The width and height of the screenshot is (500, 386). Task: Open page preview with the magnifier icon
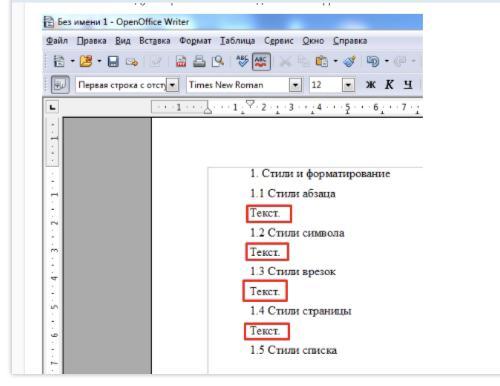[218, 62]
